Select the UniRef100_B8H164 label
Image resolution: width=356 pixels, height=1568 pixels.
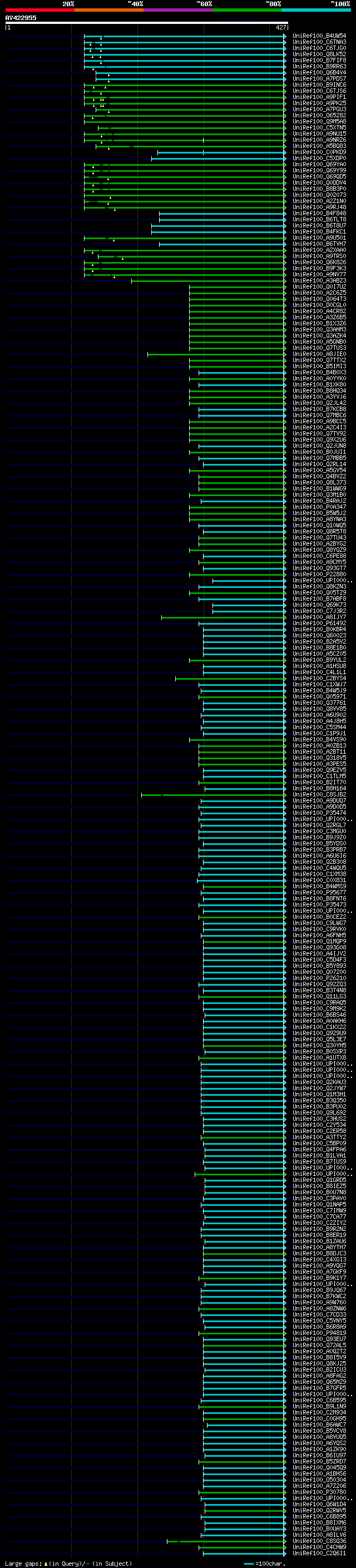click(x=319, y=788)
